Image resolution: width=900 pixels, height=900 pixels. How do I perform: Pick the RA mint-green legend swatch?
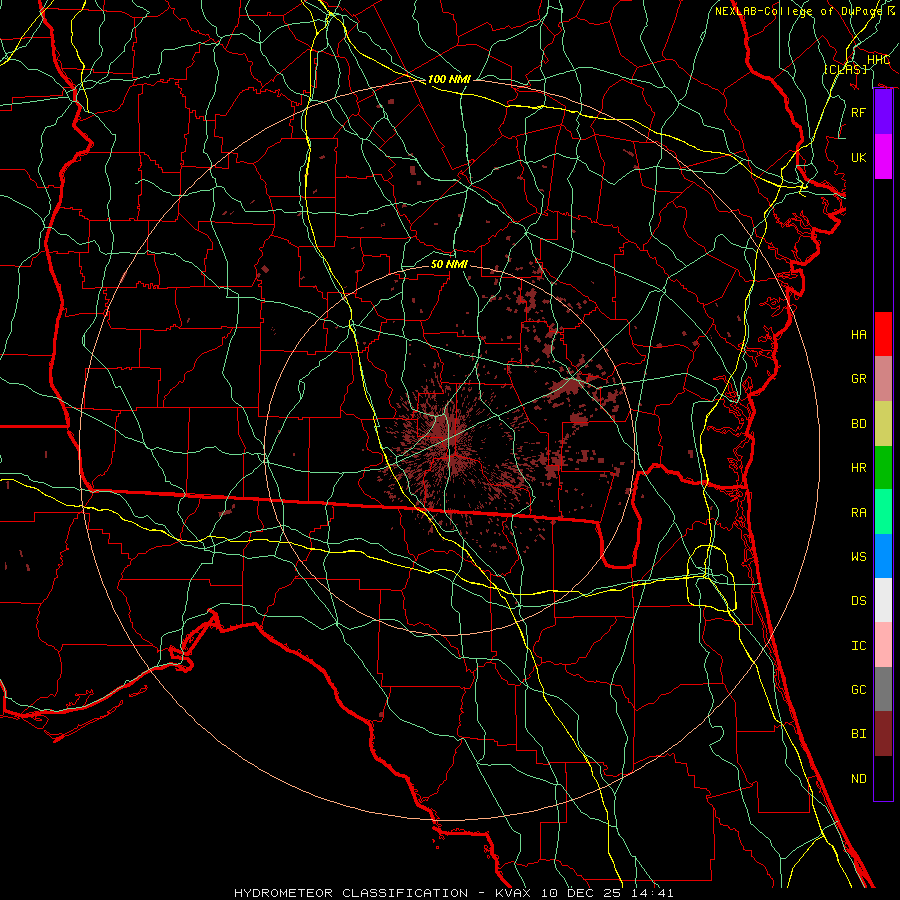883,512
